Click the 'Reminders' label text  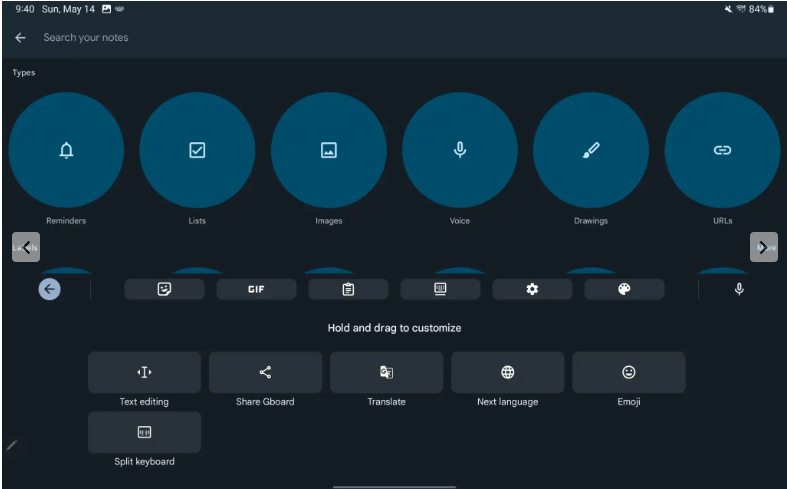click(66, 220)
